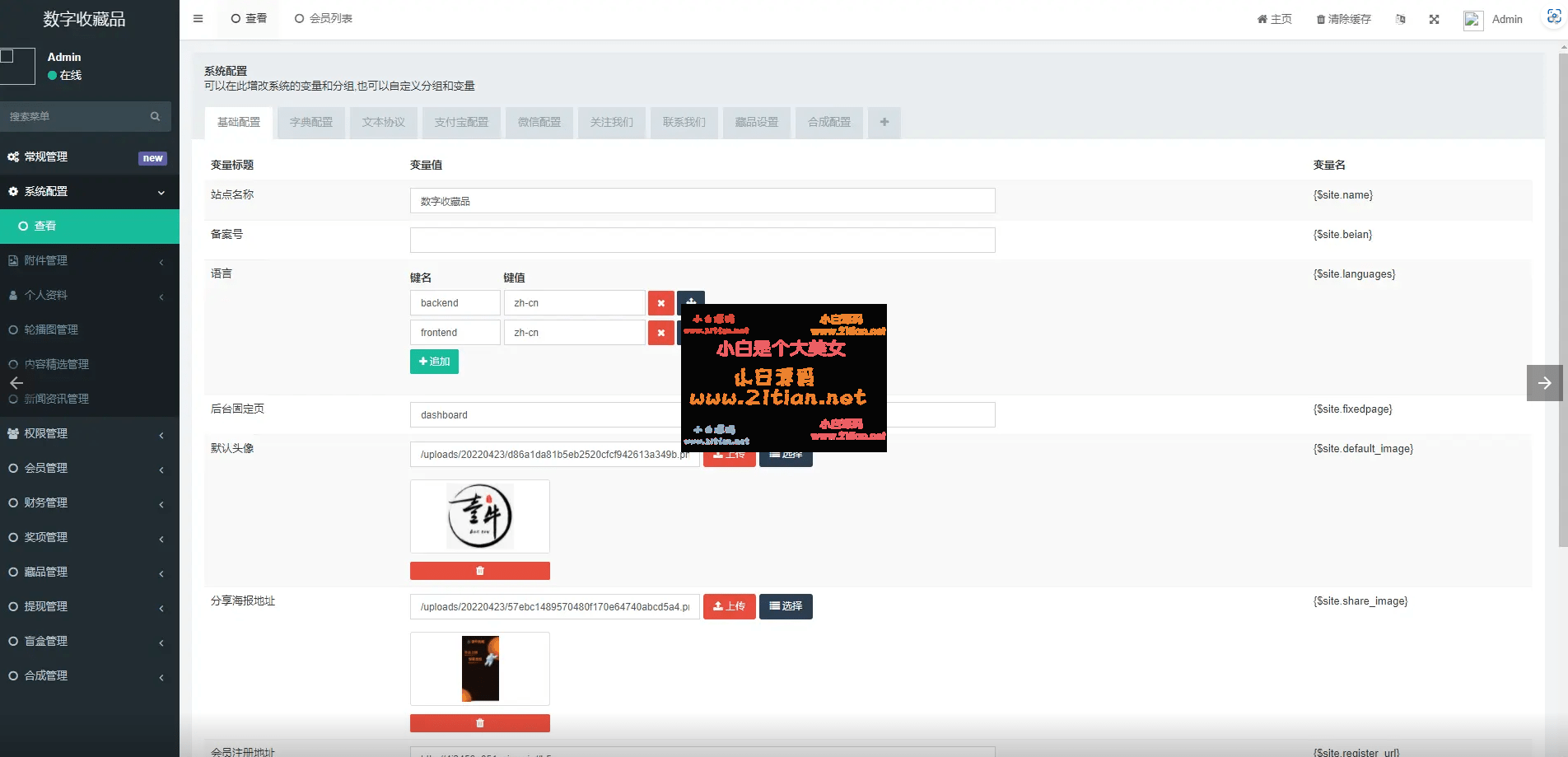Delete the frontend language row
1568x757 pixels.
click(x=660, y=333)
